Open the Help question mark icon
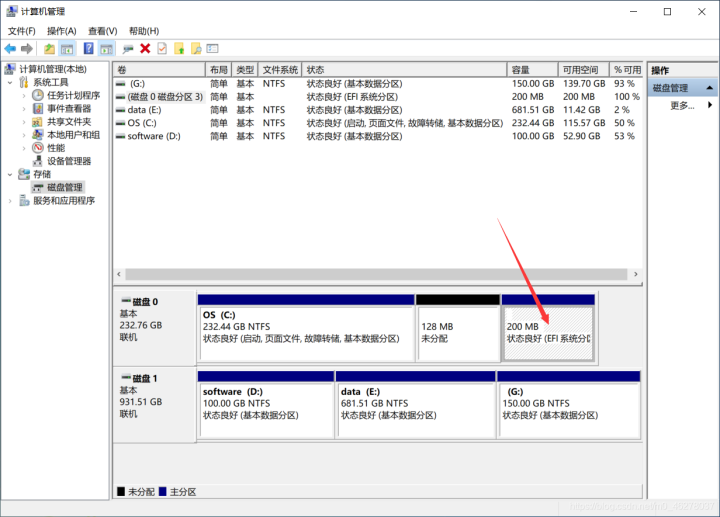720x517 pixels. 89,48
